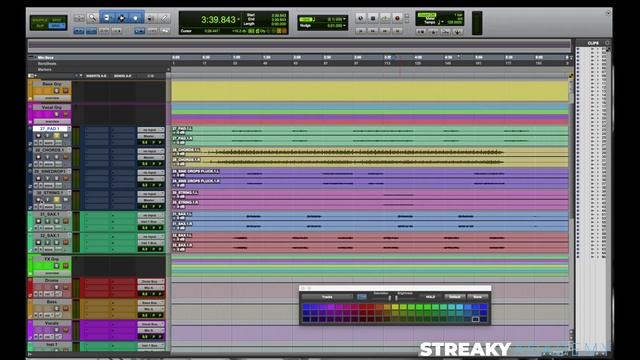Select Shuffle edit mode
Viewport: 640px width, 360px height.
pos(40,20)
